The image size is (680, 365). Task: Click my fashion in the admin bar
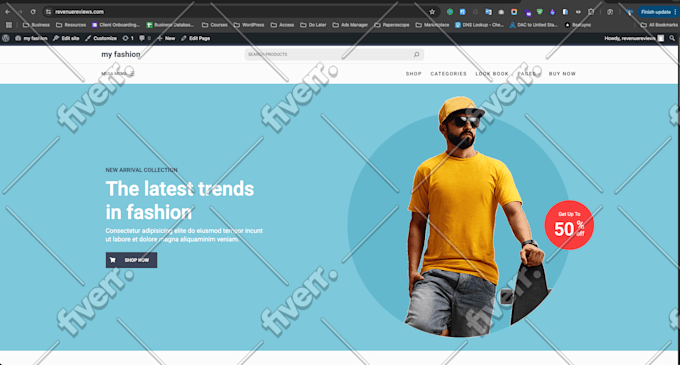(x=31, y=38)
